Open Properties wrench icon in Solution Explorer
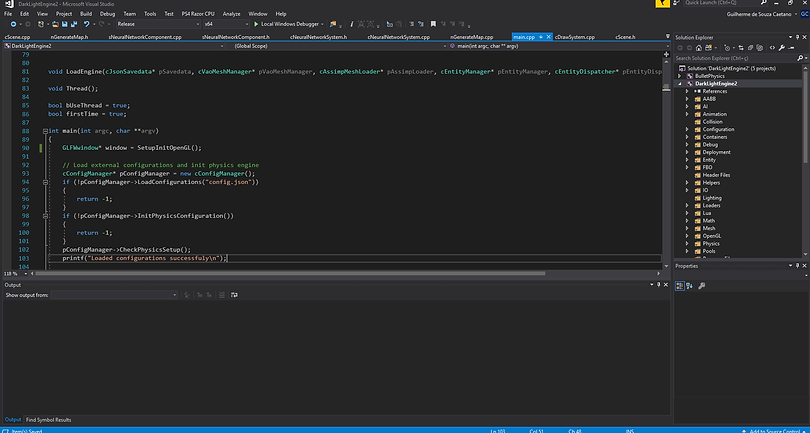This screenshot has height=433, width=810. [782, 48]
